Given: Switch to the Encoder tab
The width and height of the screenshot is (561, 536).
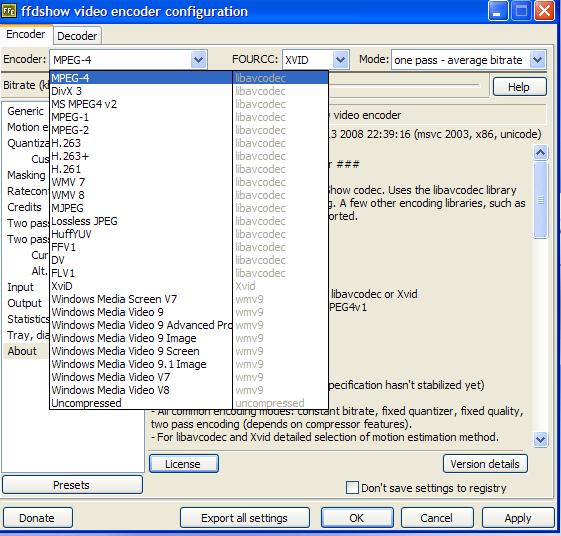Looking at the screenshot, I should coord(26,34).
